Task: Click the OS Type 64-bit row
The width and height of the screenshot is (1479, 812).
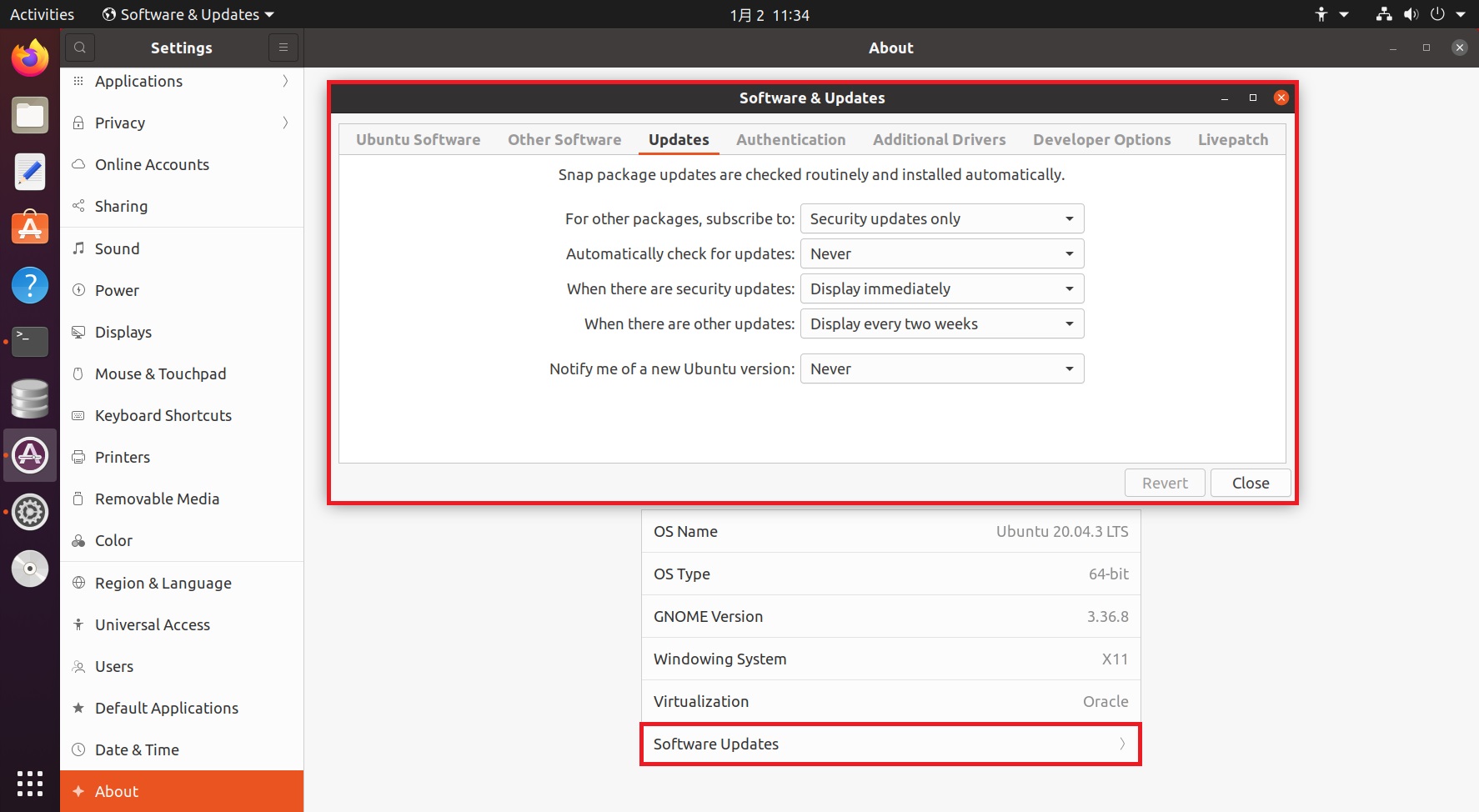Action: coord(890,574)
